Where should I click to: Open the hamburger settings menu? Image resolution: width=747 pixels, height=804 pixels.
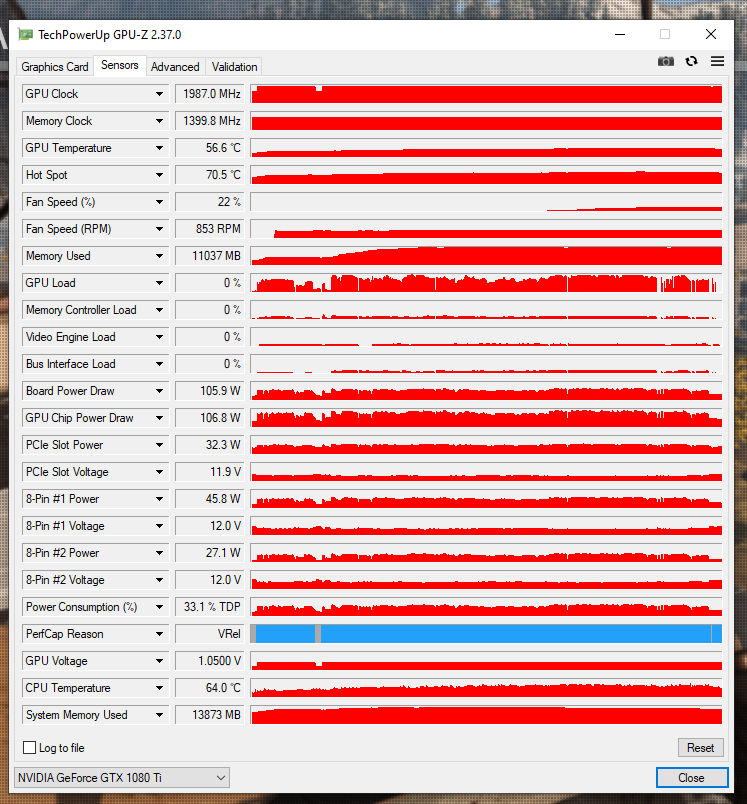717,62
